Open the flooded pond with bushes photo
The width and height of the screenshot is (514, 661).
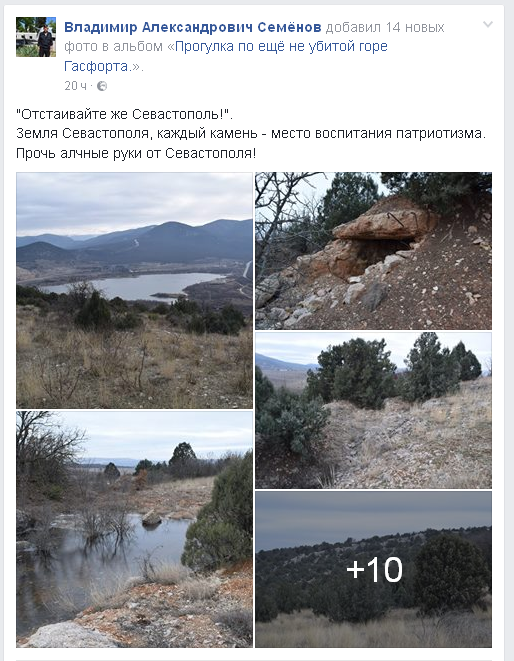coord(135,529)
